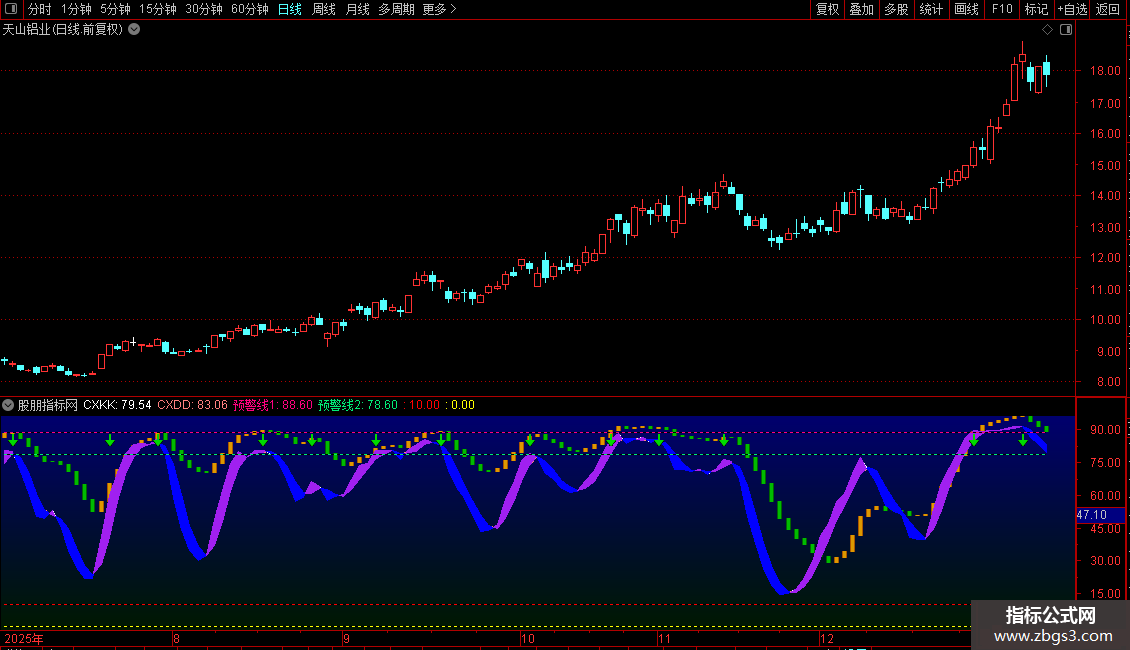Open F10 company information

click(1001, 9)
